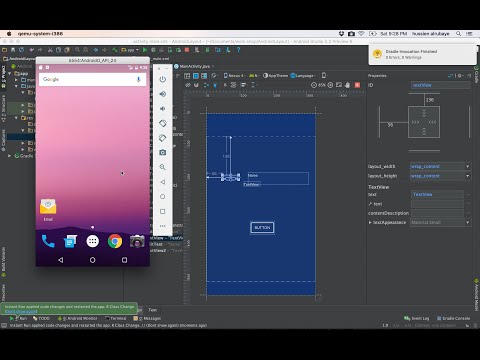
Task: Run app with green play button
Action: (x=145, y=50)
